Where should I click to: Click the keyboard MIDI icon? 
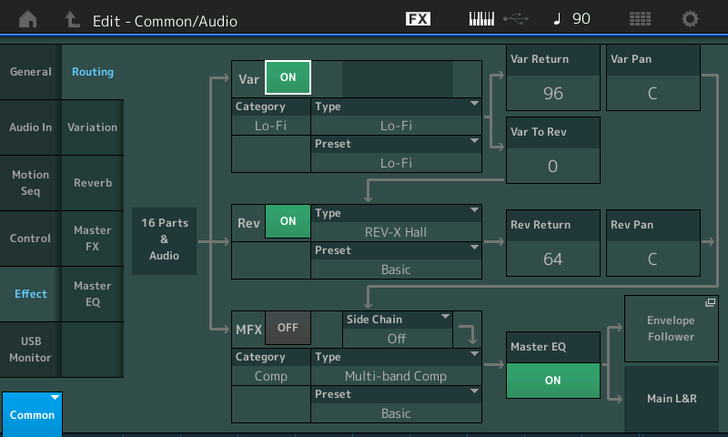(481, 19)
